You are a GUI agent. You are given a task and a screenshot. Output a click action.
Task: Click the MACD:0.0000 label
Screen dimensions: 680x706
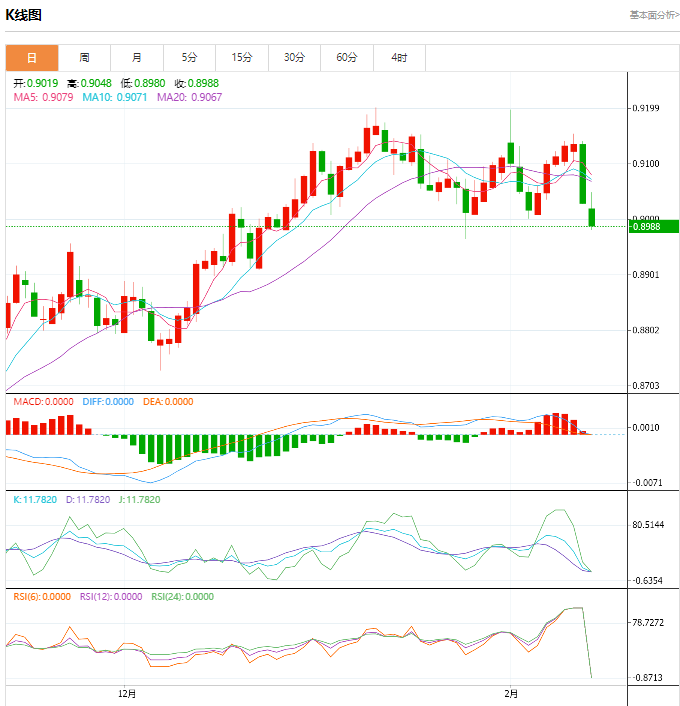(x=43, y=402)
